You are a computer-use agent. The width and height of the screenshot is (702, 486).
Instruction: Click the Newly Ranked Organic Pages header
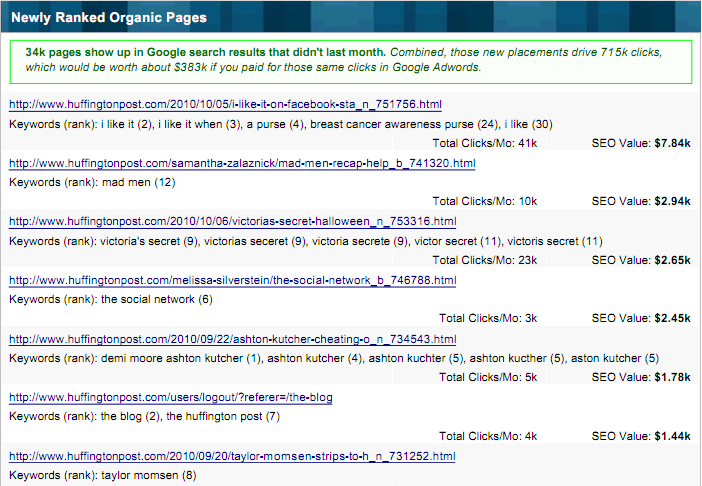110,17
